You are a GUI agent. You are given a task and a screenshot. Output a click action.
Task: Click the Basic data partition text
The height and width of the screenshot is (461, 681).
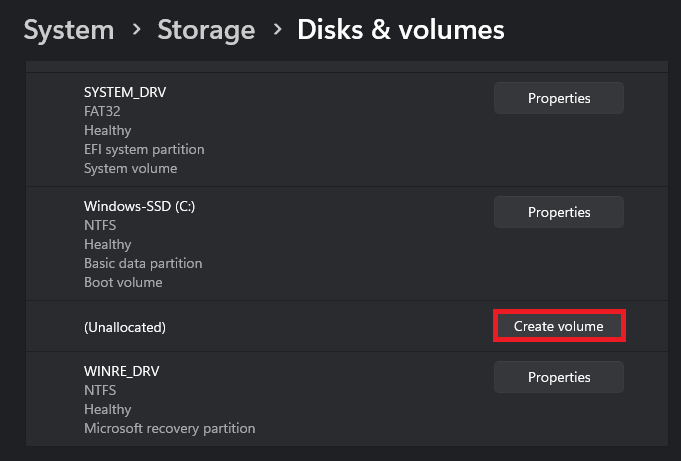[143, 263]
